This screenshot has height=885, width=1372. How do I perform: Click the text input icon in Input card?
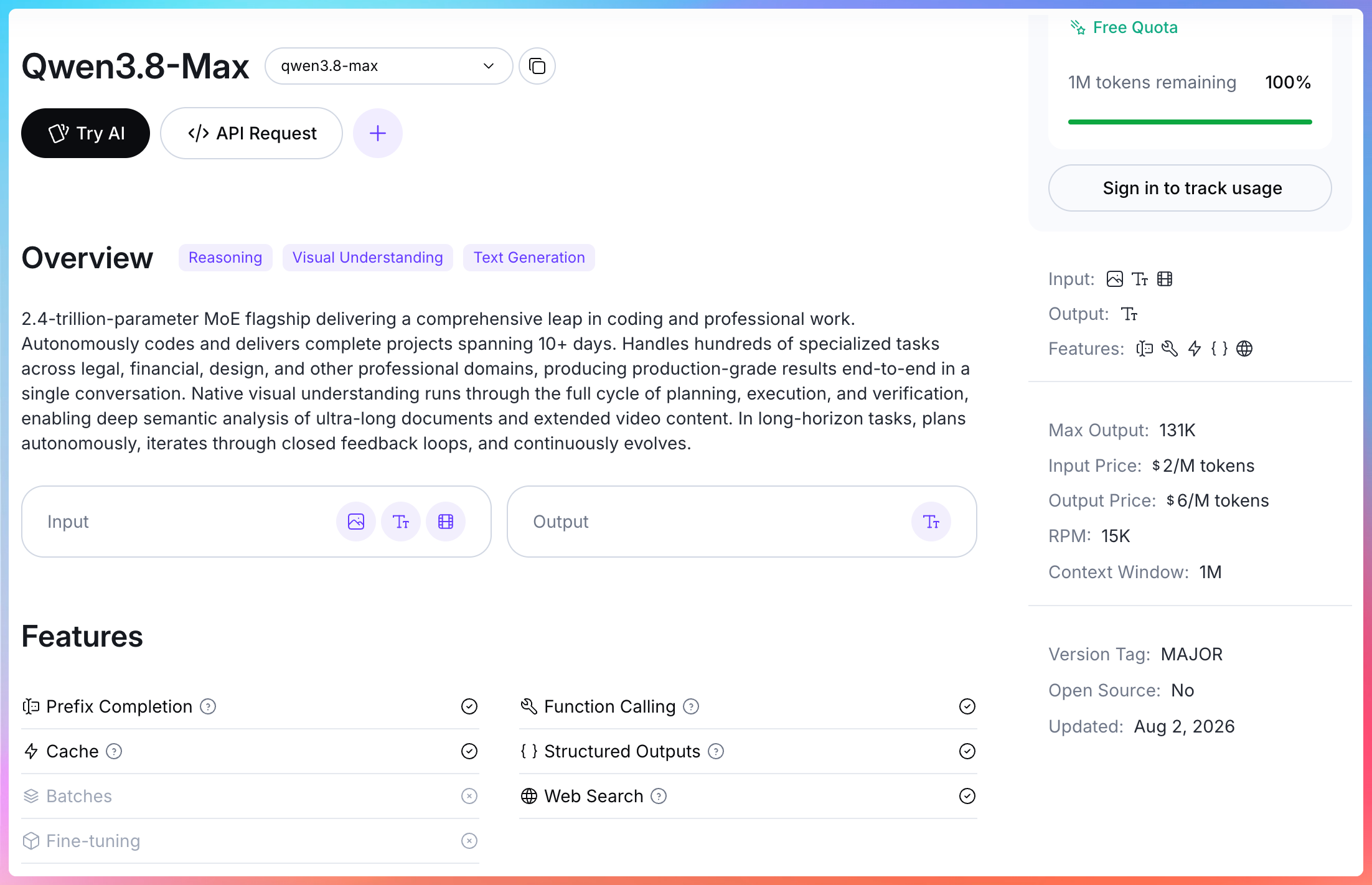[401, 522]
